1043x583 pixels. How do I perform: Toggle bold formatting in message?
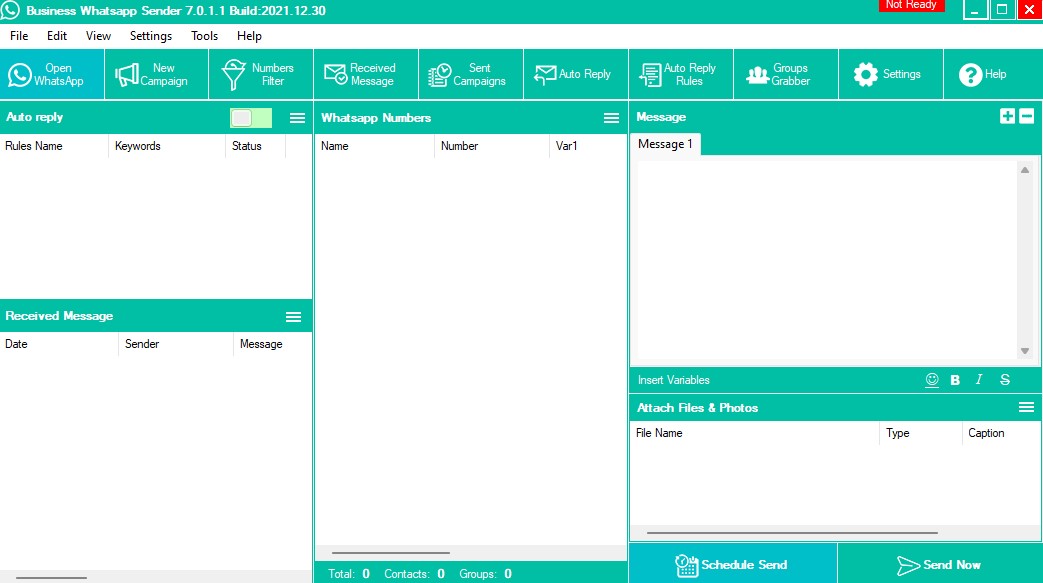(955, 380)
